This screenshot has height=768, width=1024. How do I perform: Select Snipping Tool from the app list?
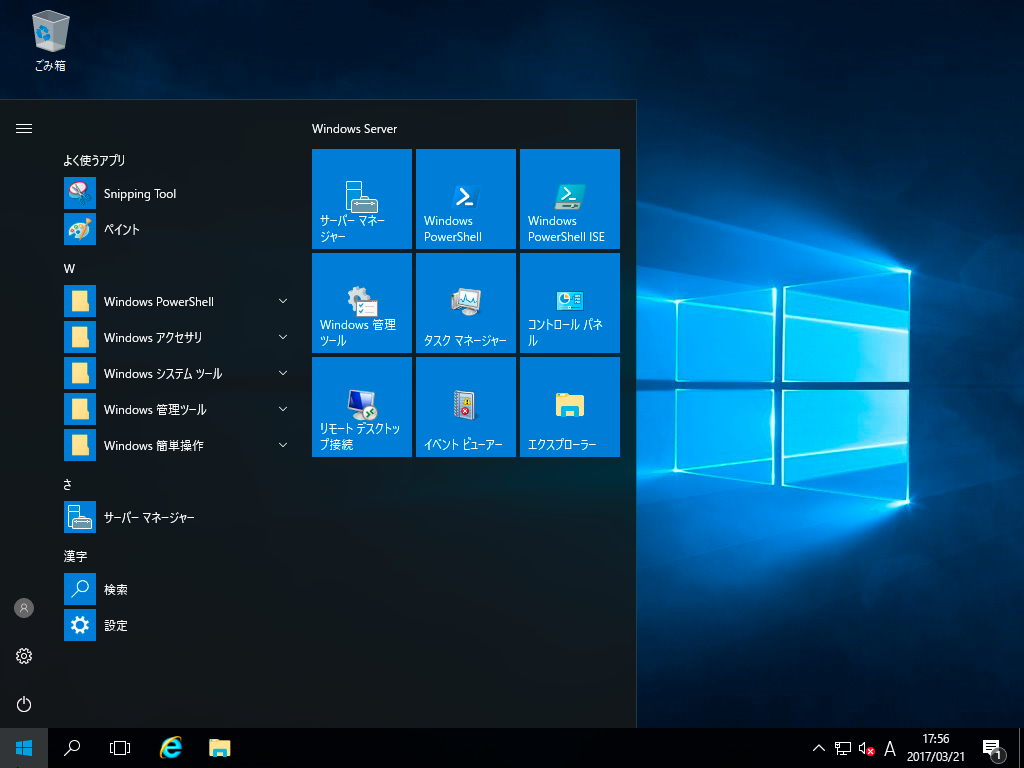pos(140,194)
